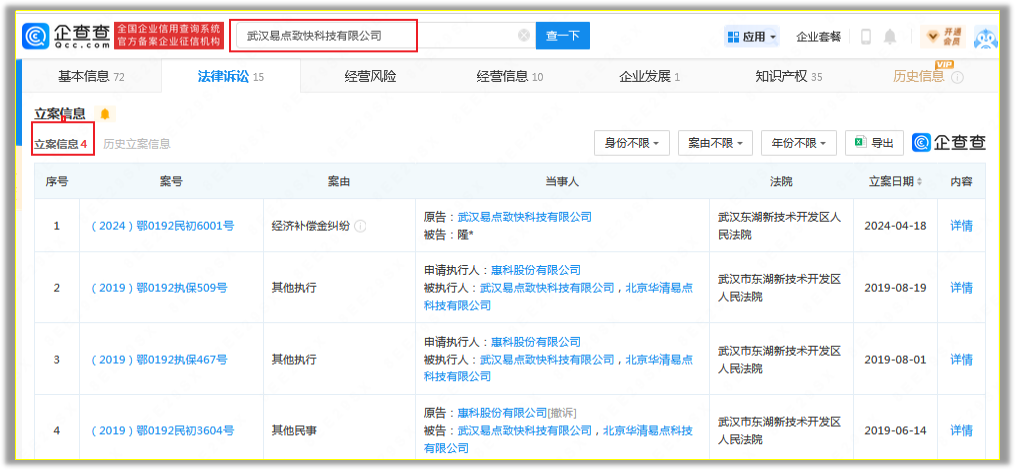Open case (2019)鄂0192民初3604号
The image size is (1016, 471).
[x=163, y=431]
